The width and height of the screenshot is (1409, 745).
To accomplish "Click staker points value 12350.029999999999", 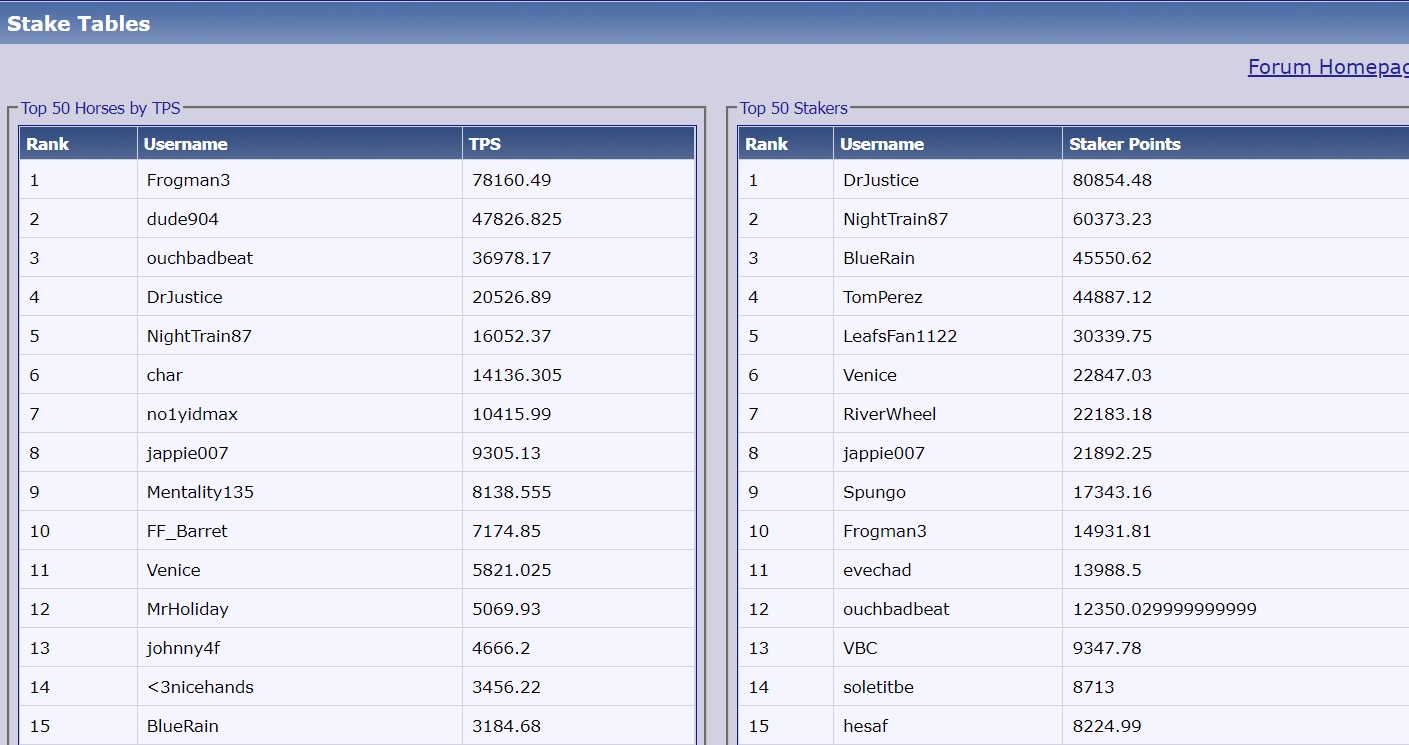I will [x=1164, y=609].
